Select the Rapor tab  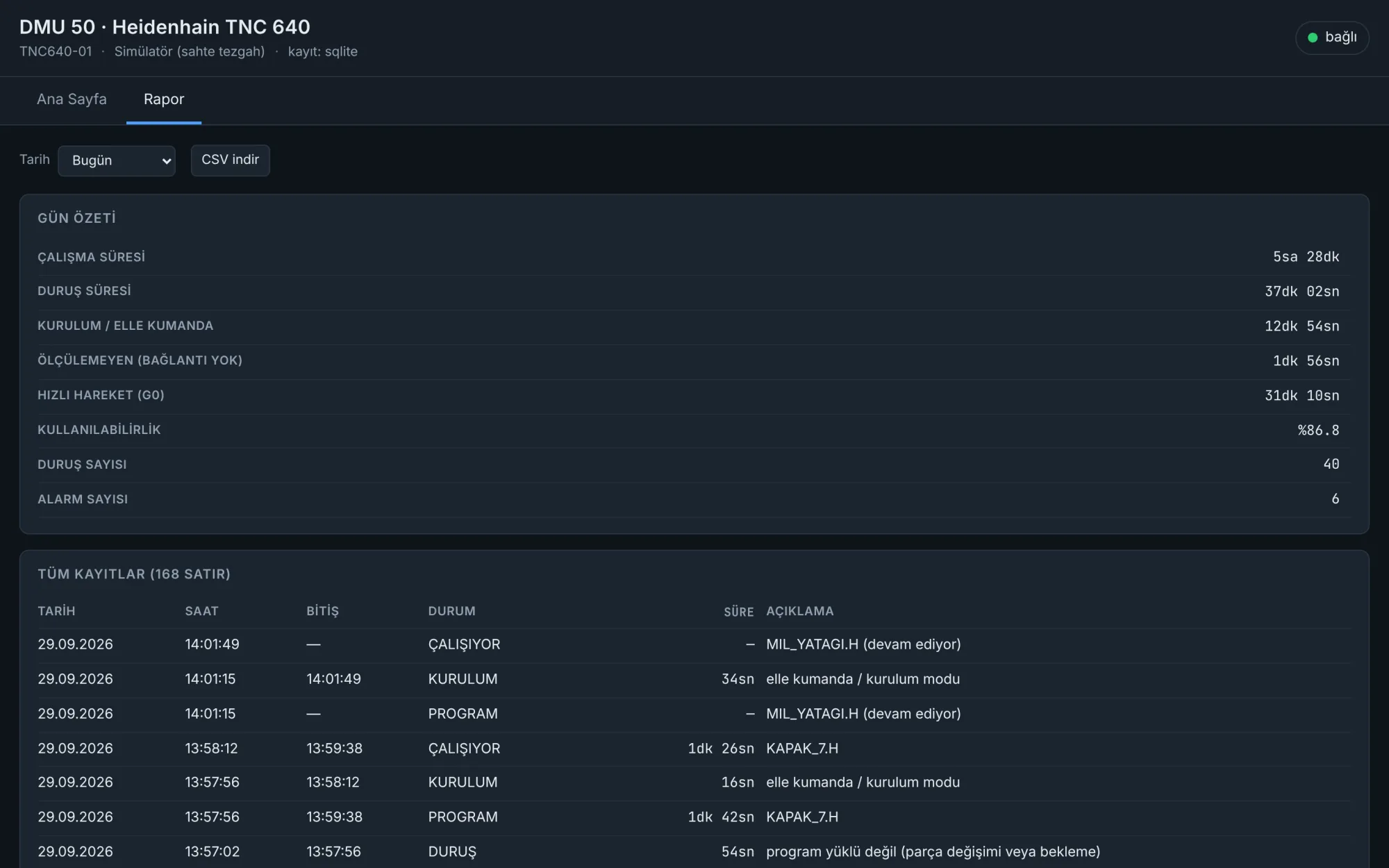pyautogui.click(x=164, y=99)
